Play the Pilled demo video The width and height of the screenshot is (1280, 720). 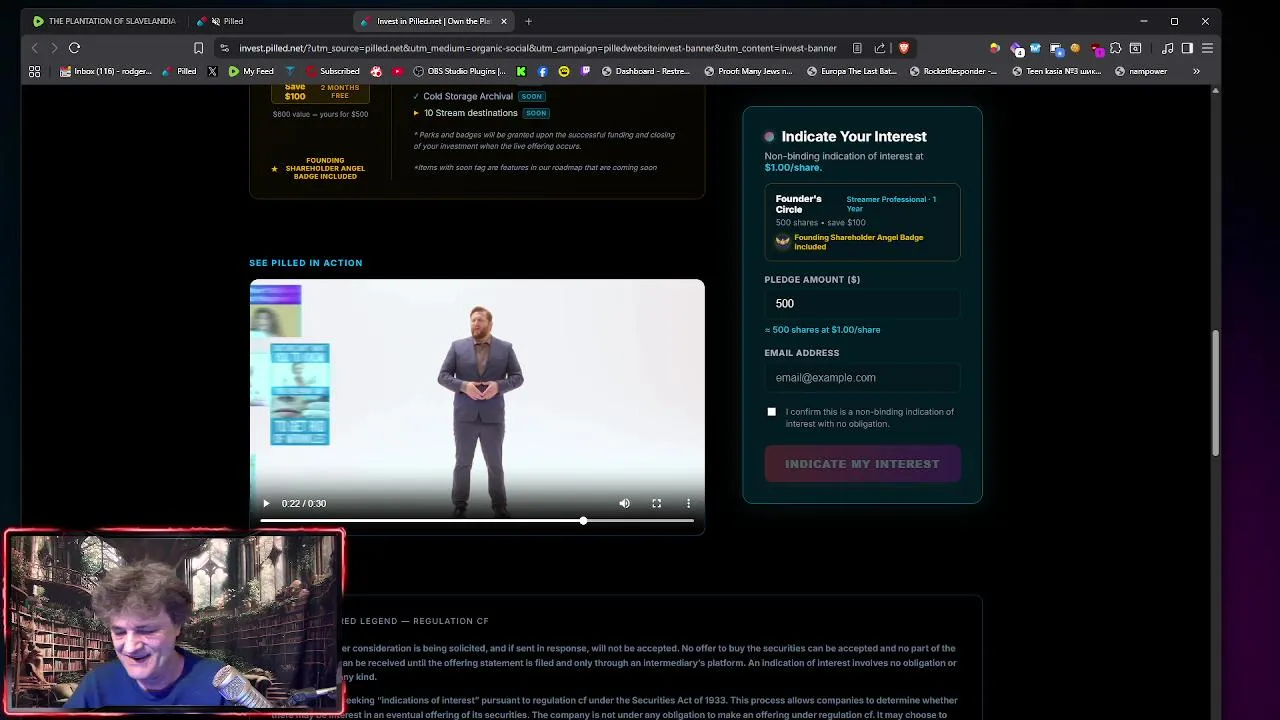[x=266, y=503]
